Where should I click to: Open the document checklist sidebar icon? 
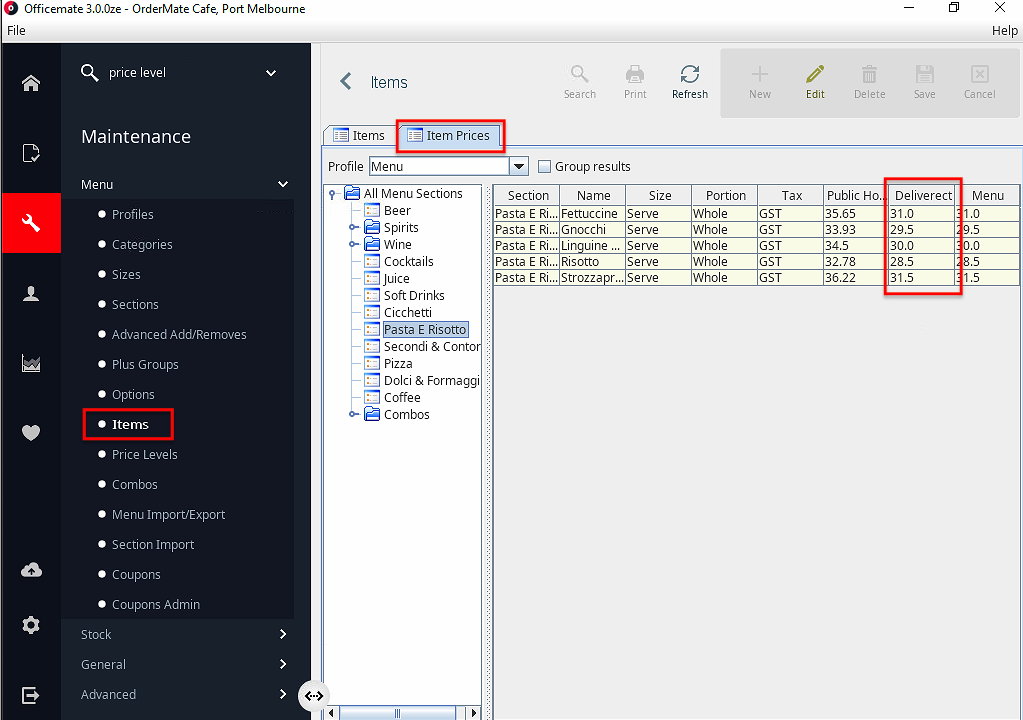tap(31, 153)
